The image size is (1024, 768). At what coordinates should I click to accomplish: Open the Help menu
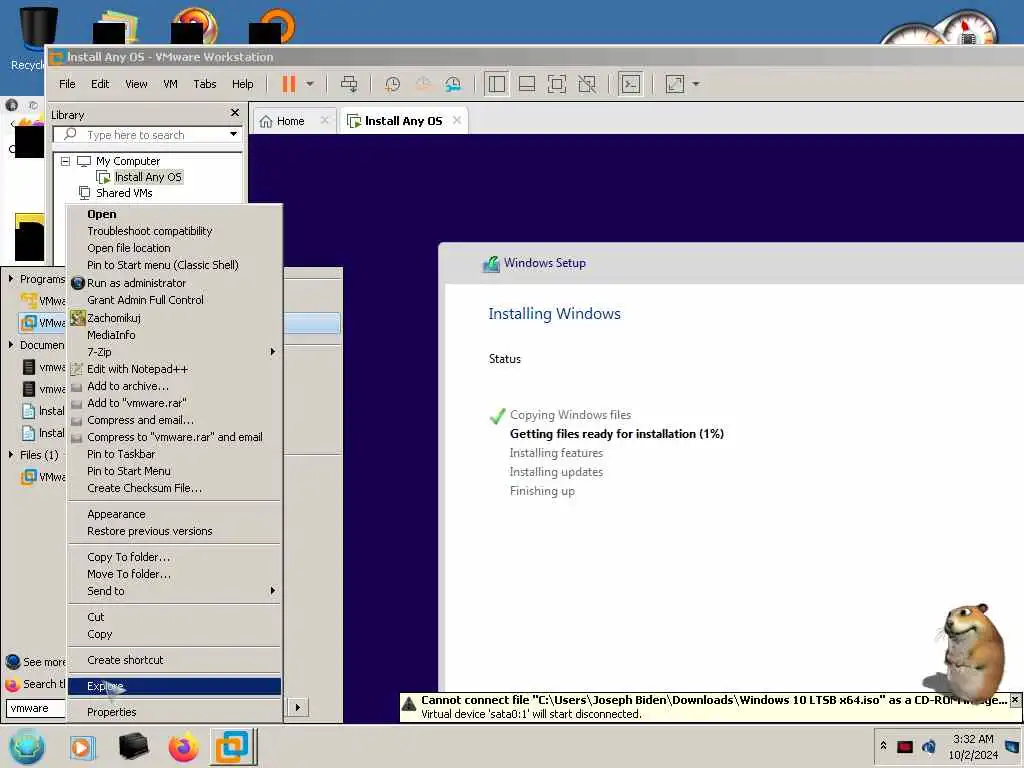coord(242,84)
